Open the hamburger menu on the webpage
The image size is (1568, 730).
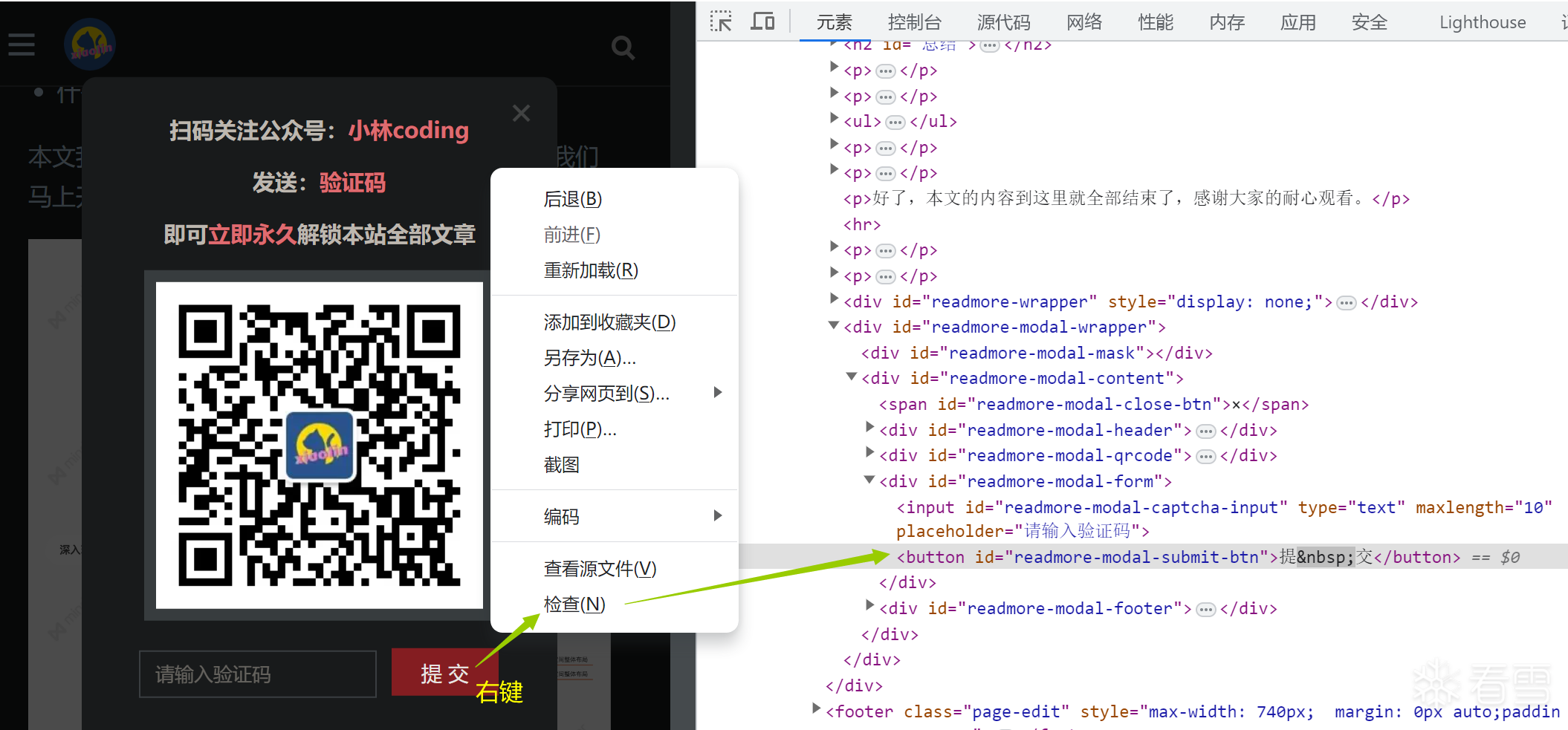pos(22,45)
